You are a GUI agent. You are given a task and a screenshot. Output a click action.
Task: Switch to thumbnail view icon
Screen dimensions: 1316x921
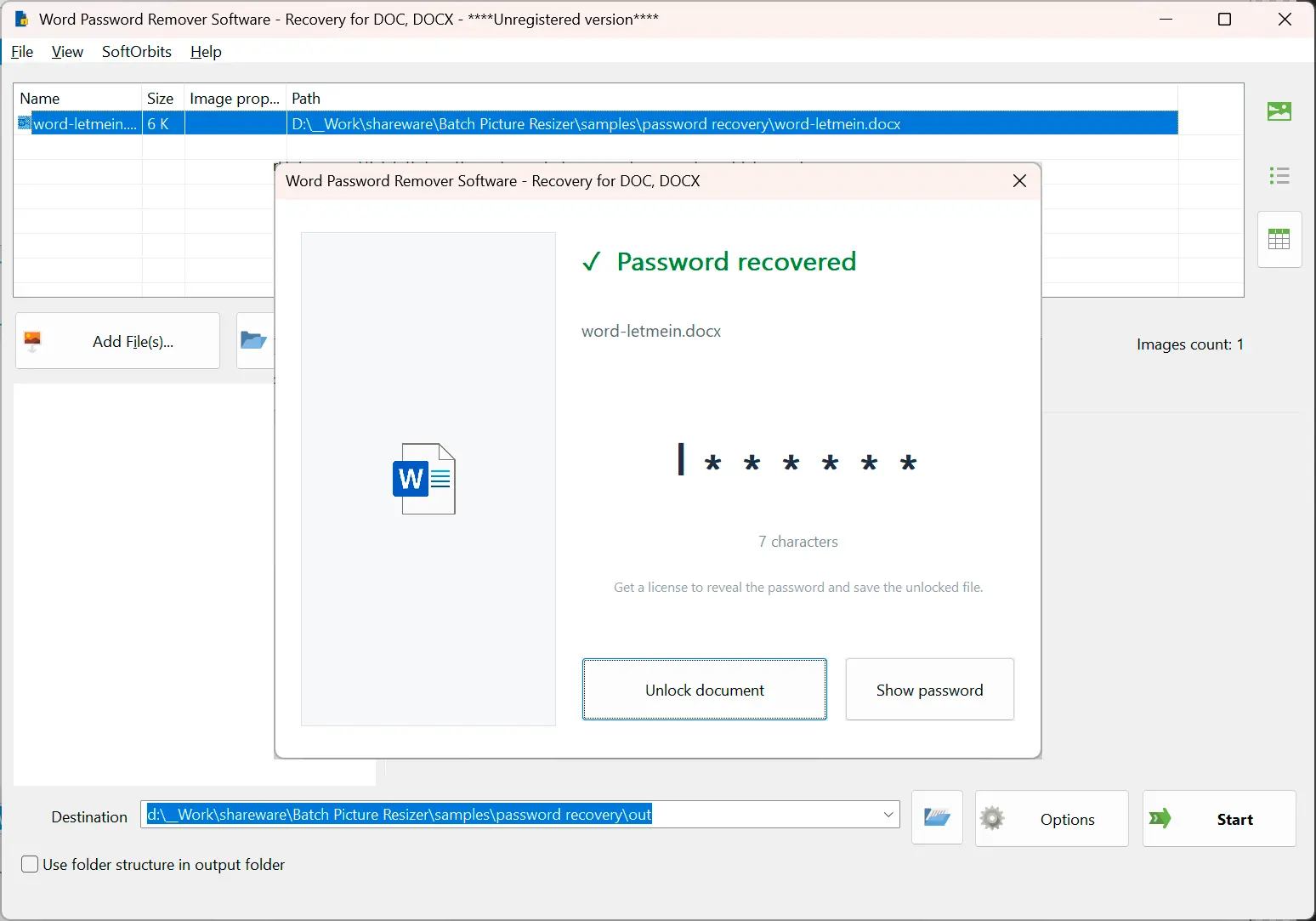click(x=1279, y=111)
